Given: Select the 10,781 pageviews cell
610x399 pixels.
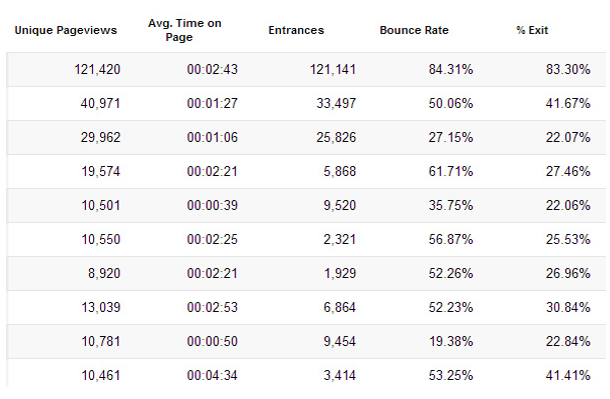Looking at the screenshot, I should pyautogui.click(x=101, y=341).
